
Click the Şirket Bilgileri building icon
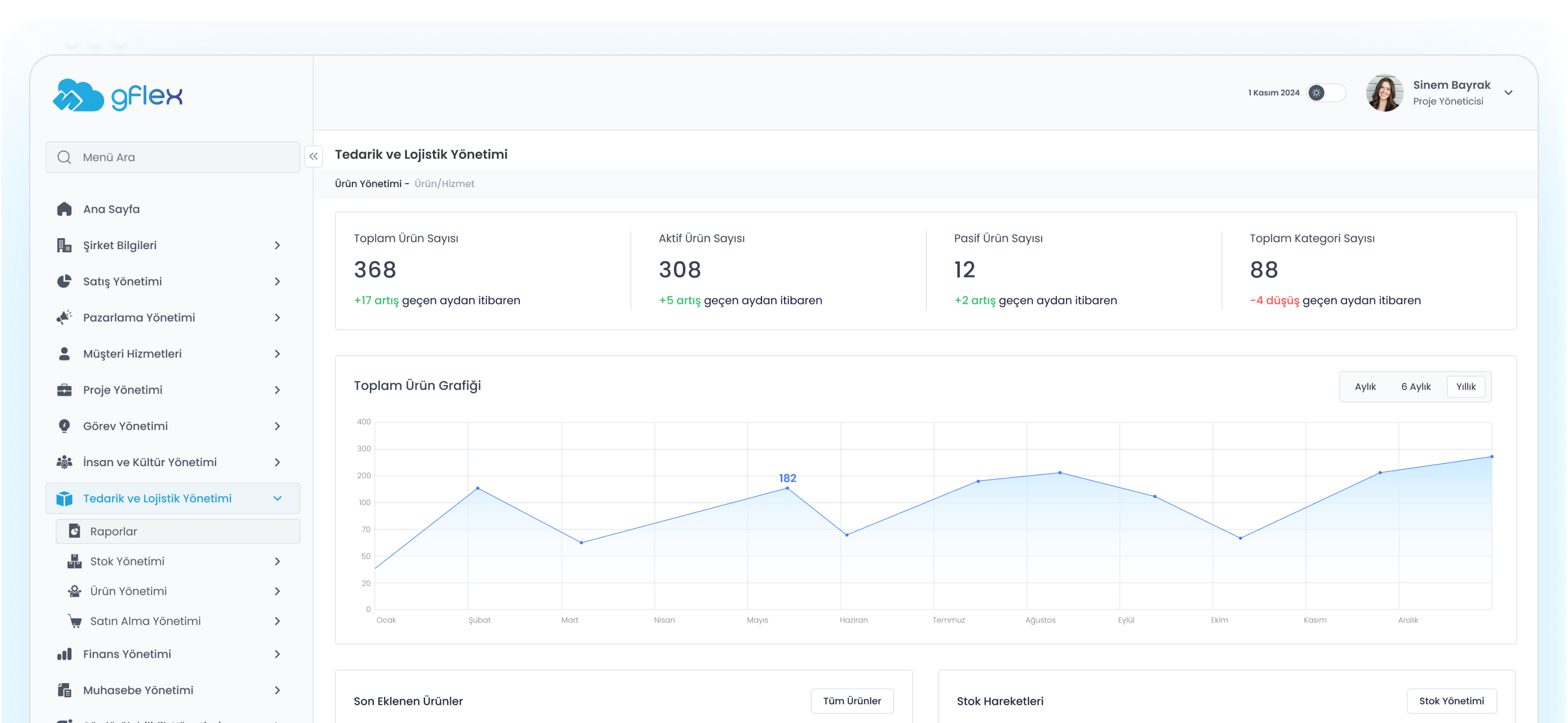[x=64, y=245]
